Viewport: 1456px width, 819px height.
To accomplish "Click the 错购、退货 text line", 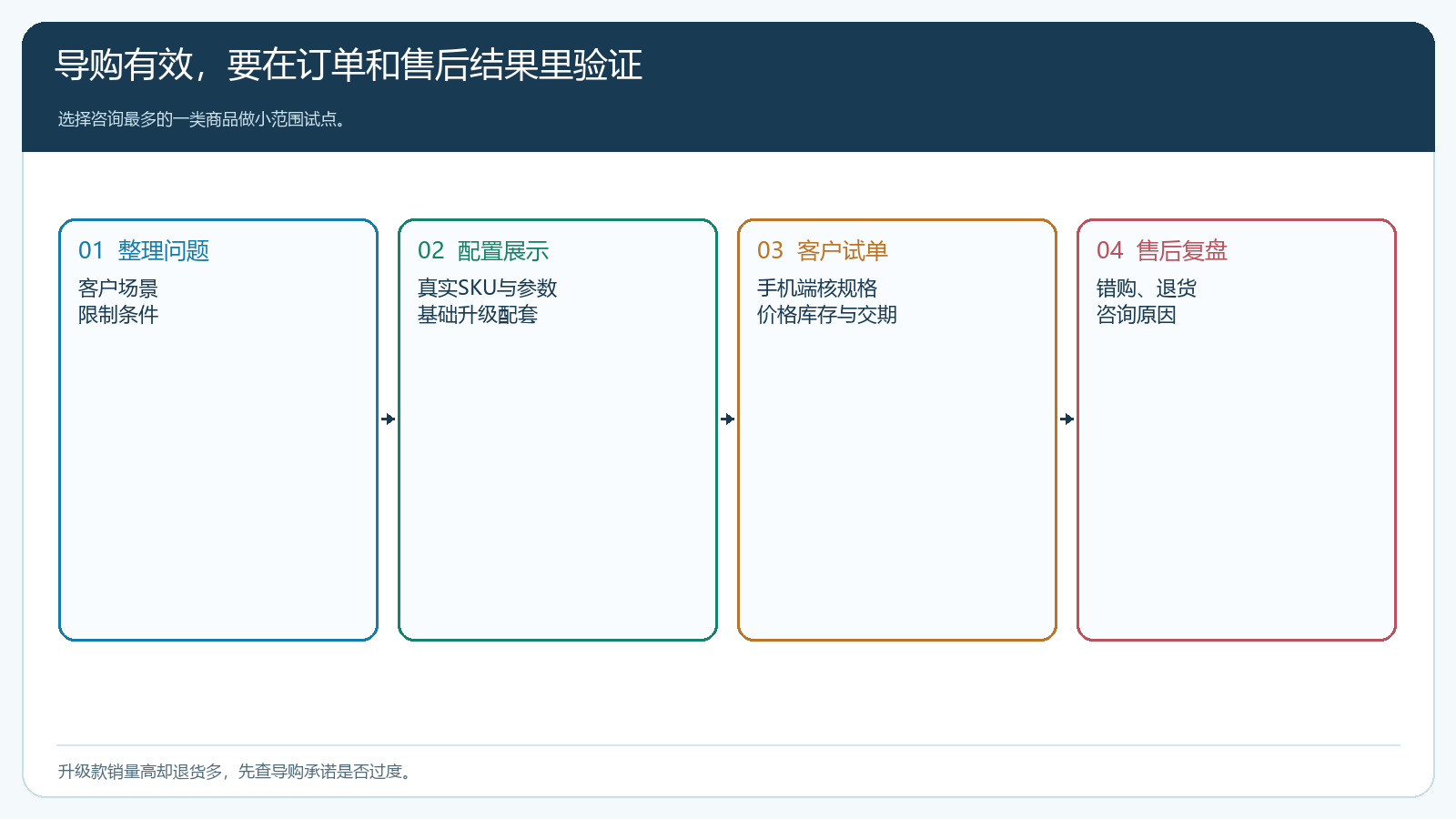I will tap(1147, 288).
